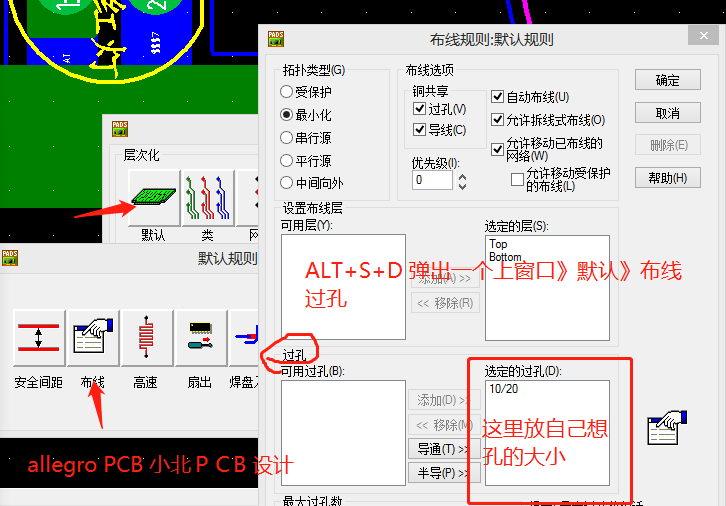Click Help (帮助) button
Viewport: 726px width, 506px height.
667,178
